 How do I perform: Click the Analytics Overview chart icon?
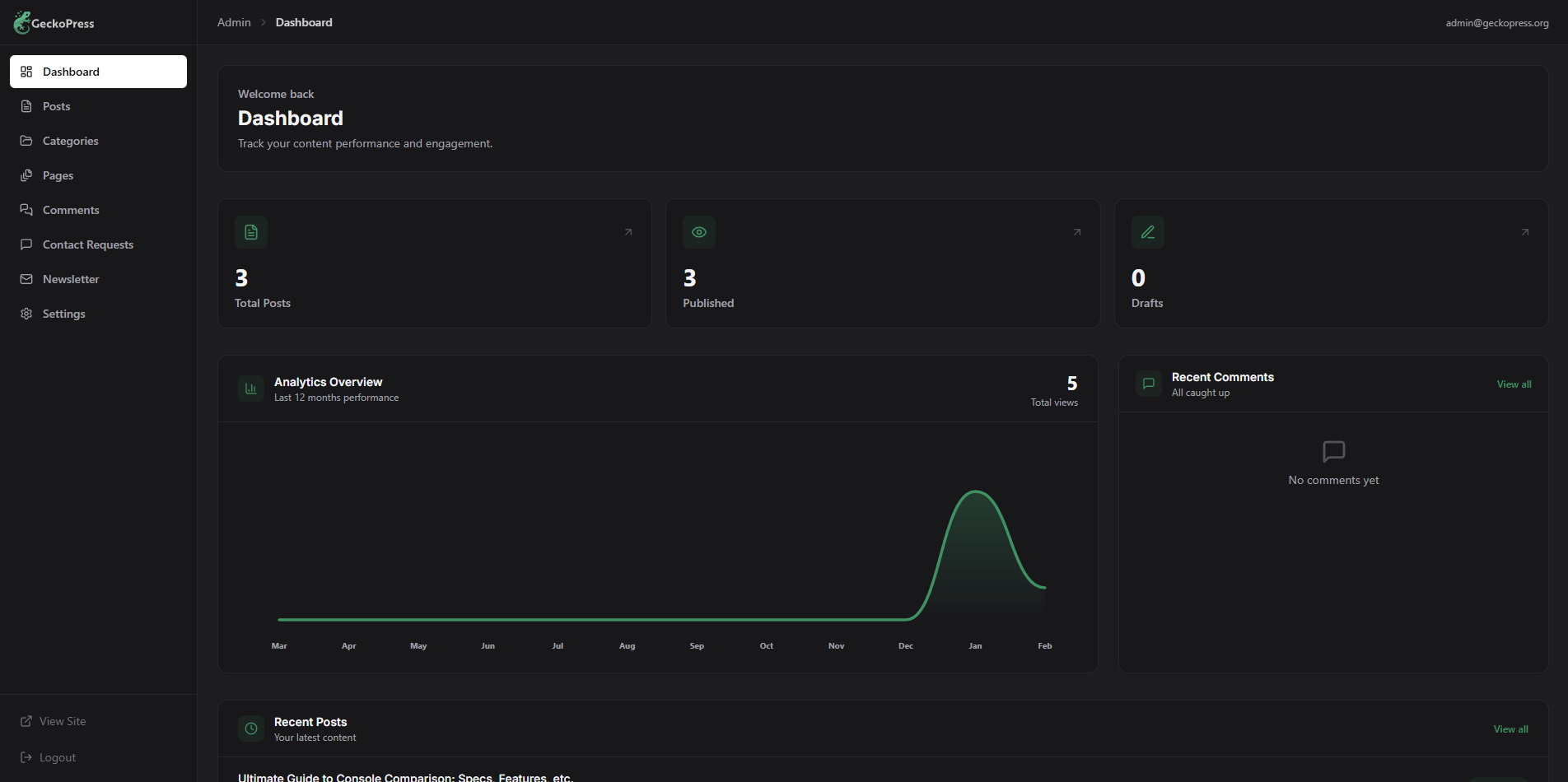(250, 388)
